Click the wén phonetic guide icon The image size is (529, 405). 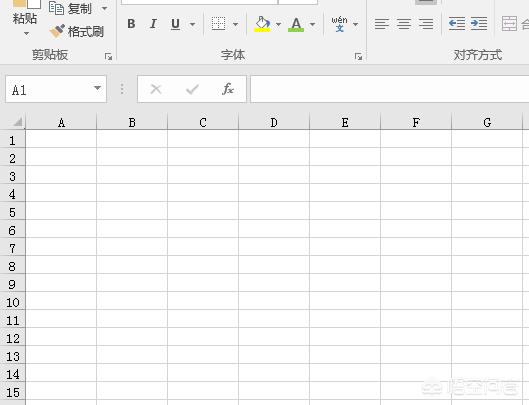[339, 24]
